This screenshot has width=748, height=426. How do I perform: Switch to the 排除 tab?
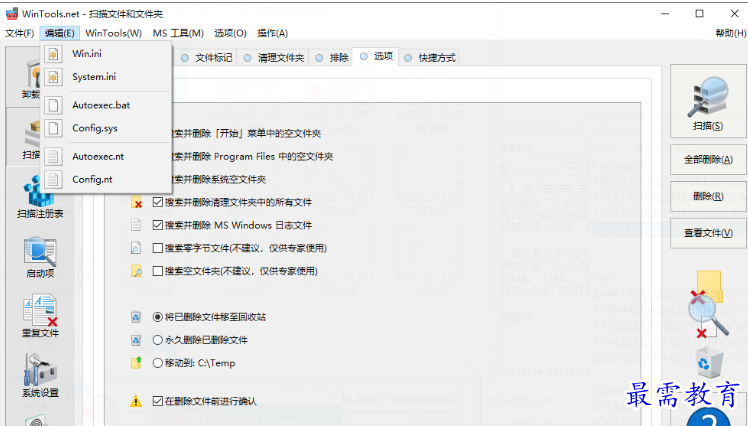pyautogui.click(x=332, y=58)
